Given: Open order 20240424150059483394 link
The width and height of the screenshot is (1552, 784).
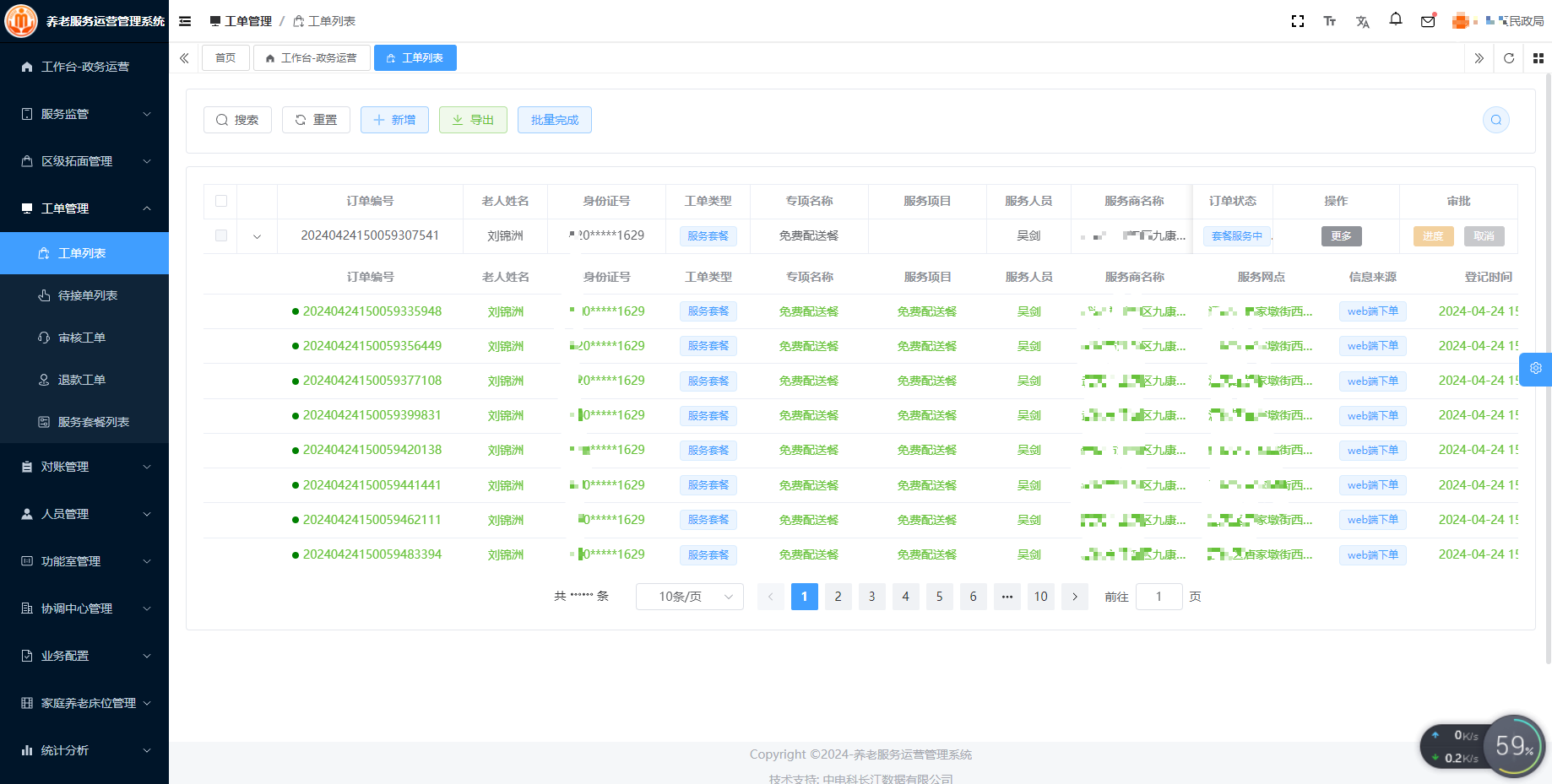Looking at the screenshot, I should 372,554.
